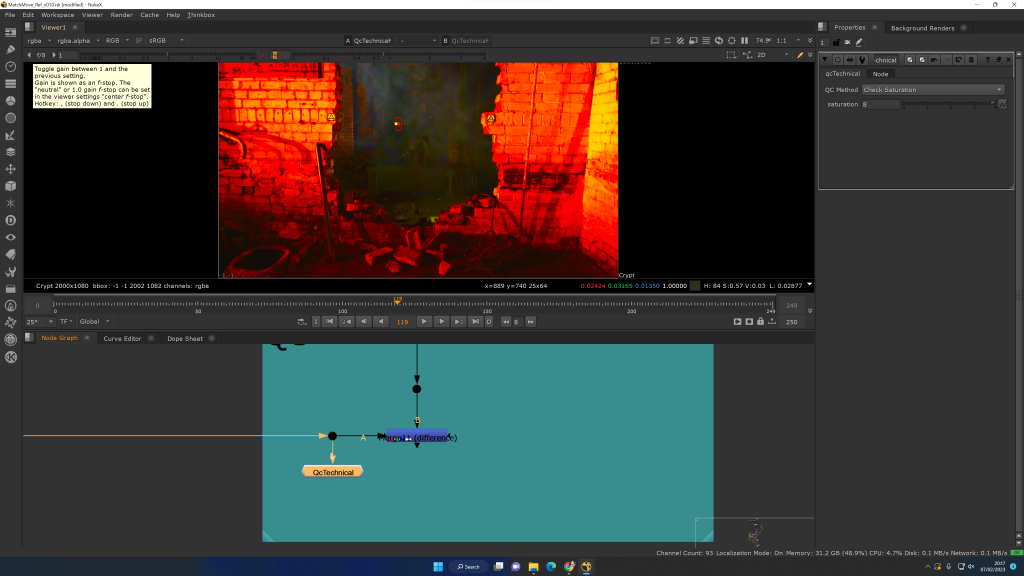The width and height of the screenshot is (1024, 576).
Task: Open the Thinkbox menu
Action: (200, 14)
